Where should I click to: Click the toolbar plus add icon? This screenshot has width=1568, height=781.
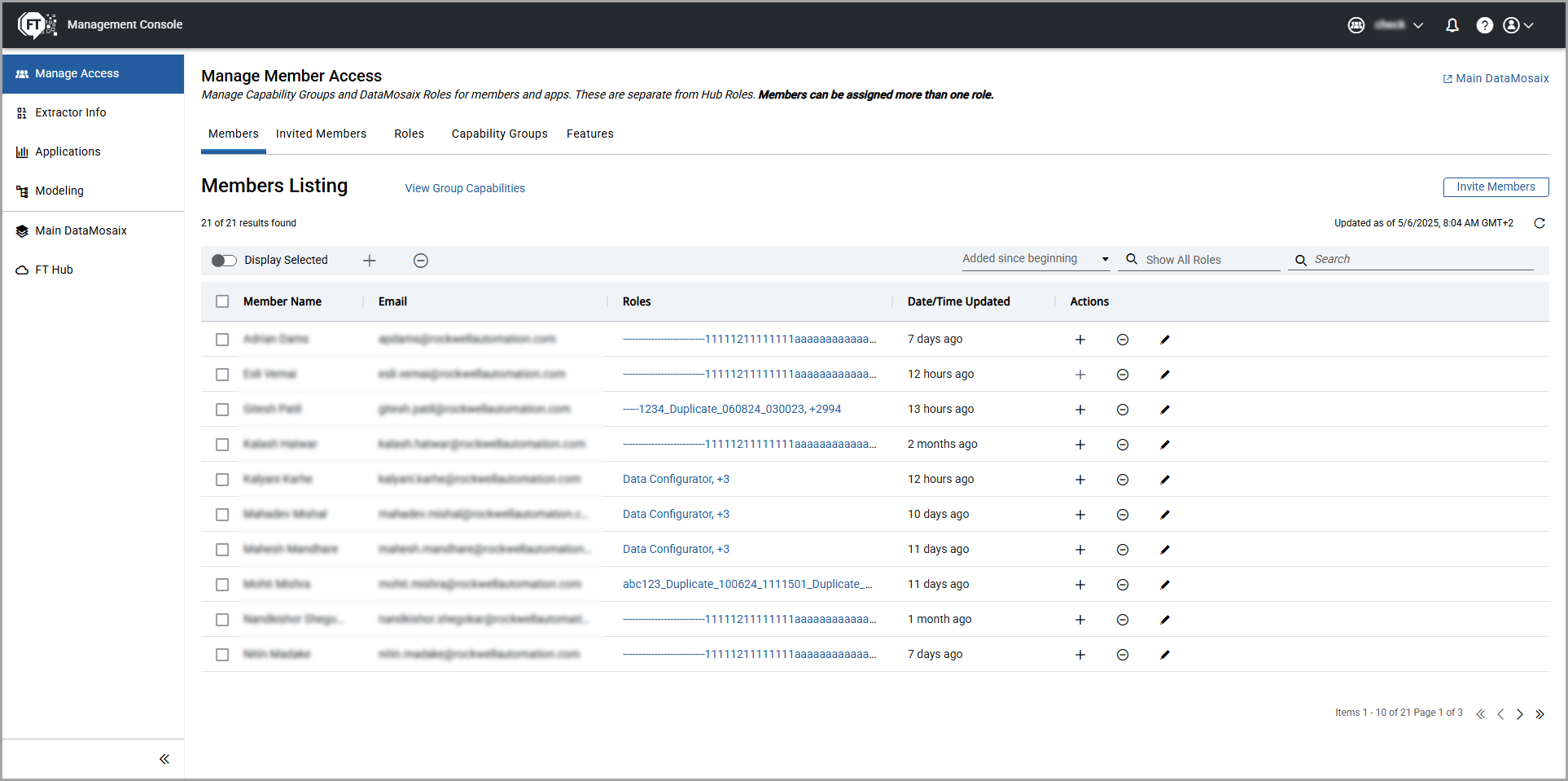[370, 261]
